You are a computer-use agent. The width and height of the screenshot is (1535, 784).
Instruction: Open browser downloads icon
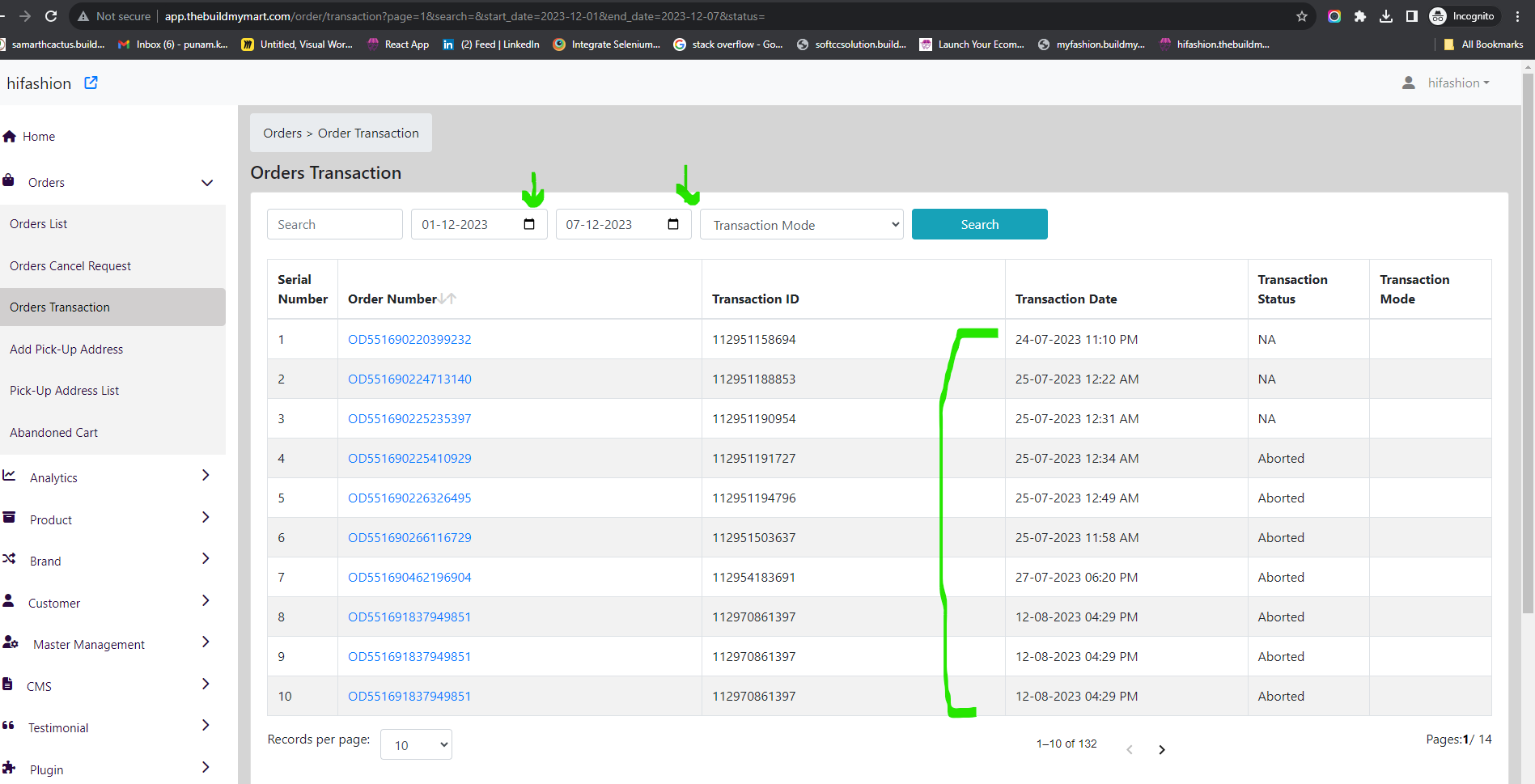[1386, 16]
